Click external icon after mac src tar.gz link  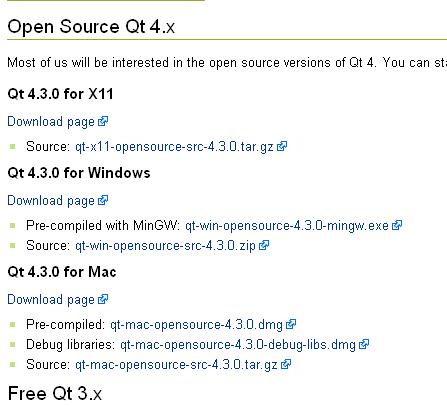(x=286, y=364)
